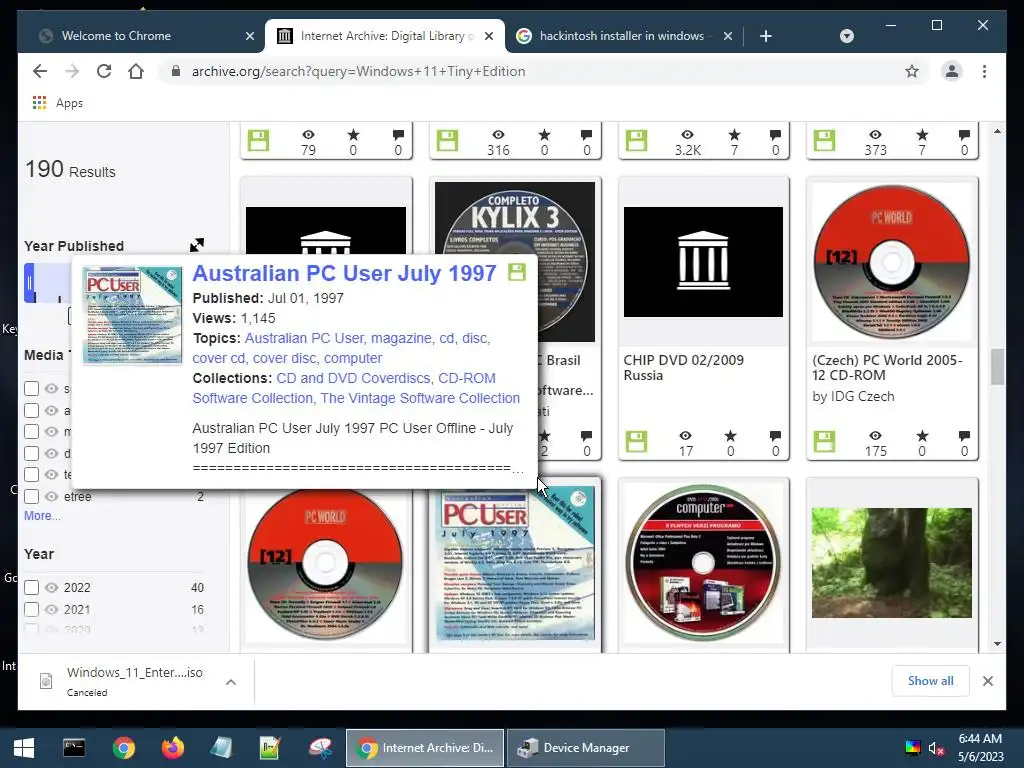
Task: Click the scrollbar down arrow
Action: [997, 643]
